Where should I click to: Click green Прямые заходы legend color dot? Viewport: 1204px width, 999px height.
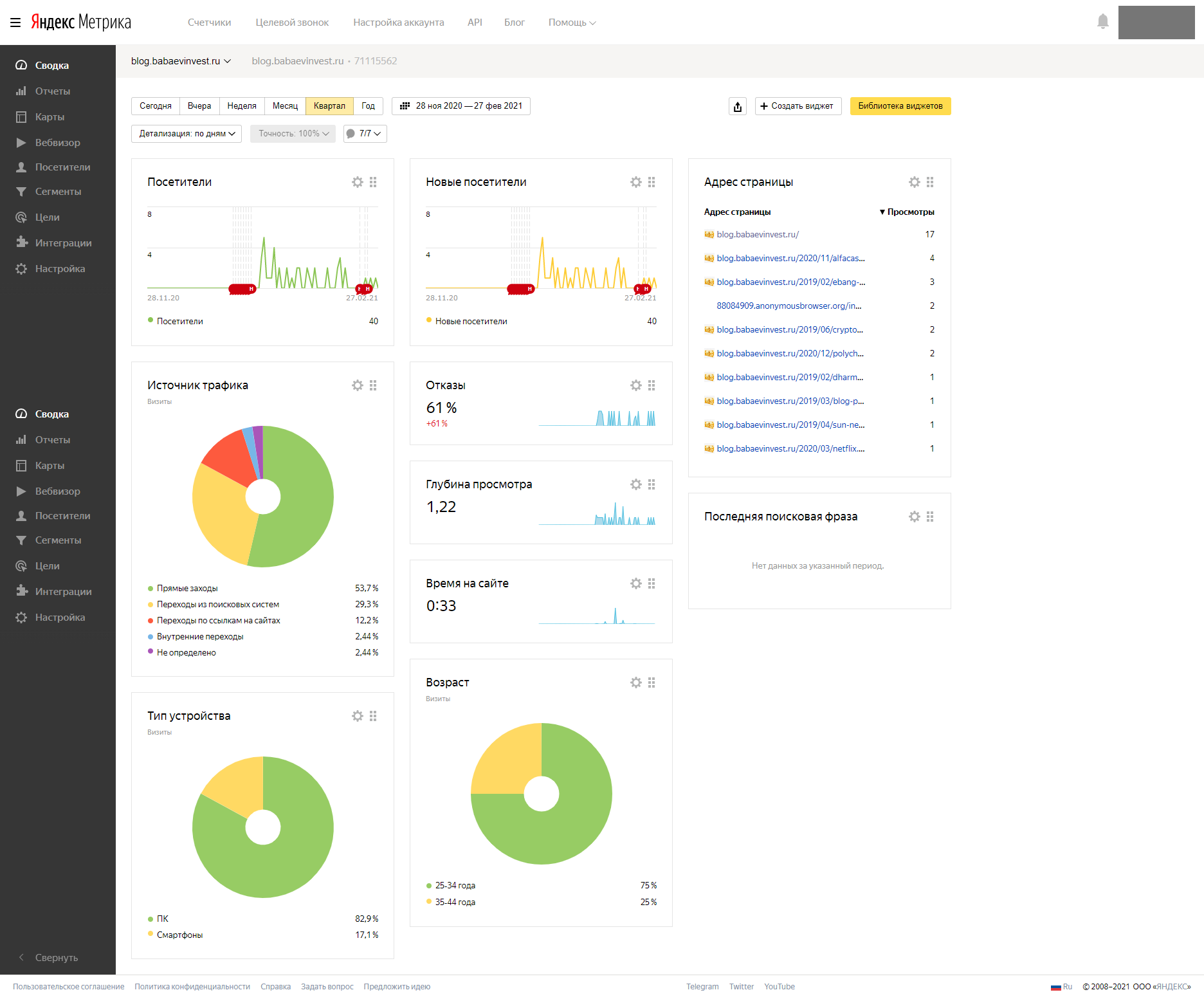click(x=150, y=589)
